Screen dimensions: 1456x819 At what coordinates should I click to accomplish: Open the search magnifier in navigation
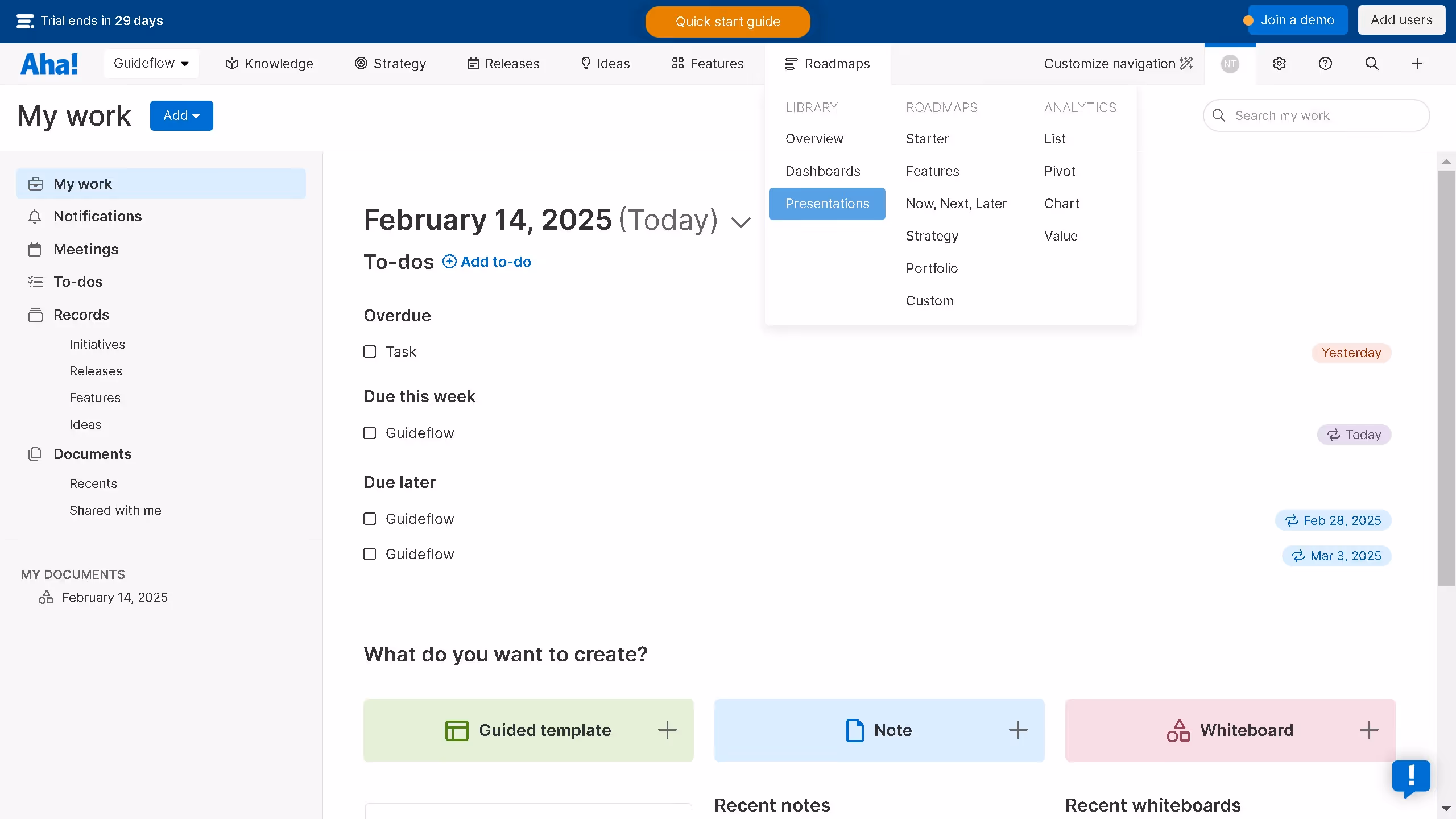click(x=1372, y=64)
